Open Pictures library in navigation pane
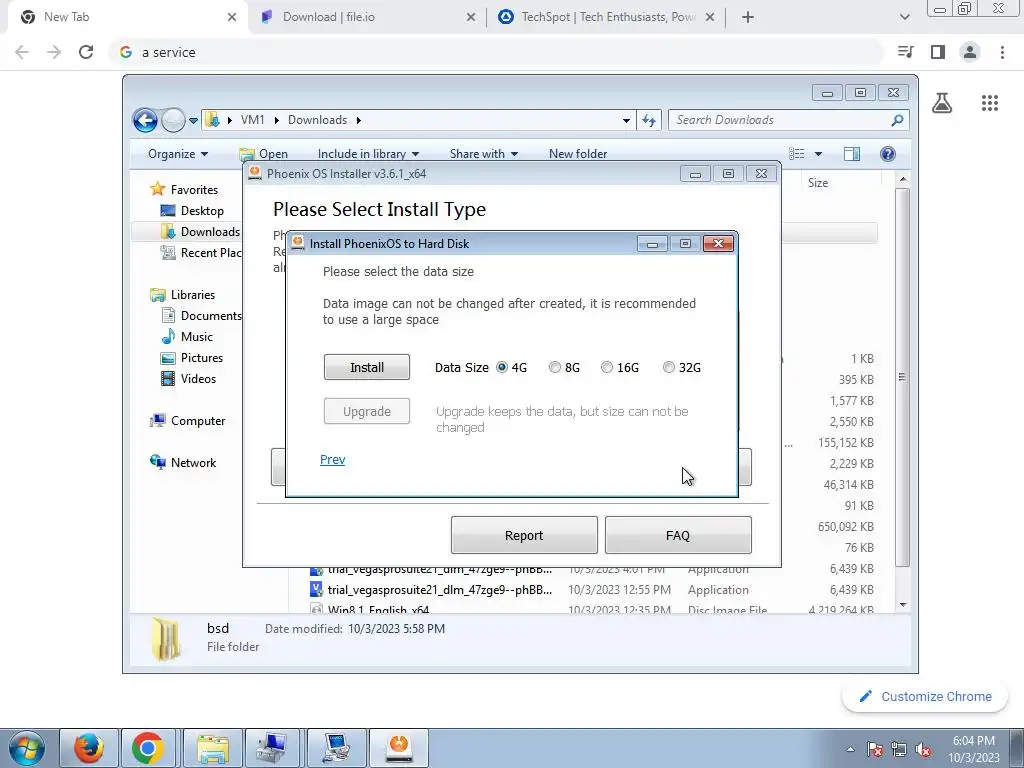This screenshot has width=1024, height=768. tap(192, 358)
